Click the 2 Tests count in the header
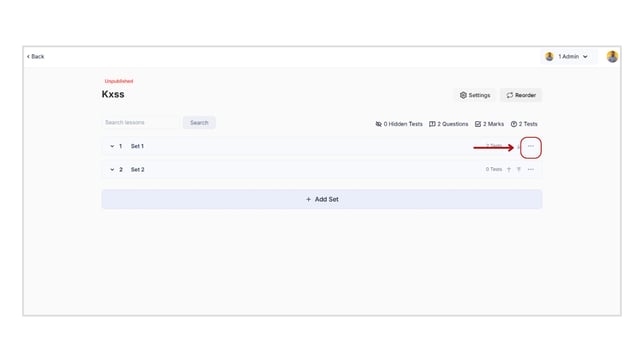This screenshot has height=362, width=644. 524,124
